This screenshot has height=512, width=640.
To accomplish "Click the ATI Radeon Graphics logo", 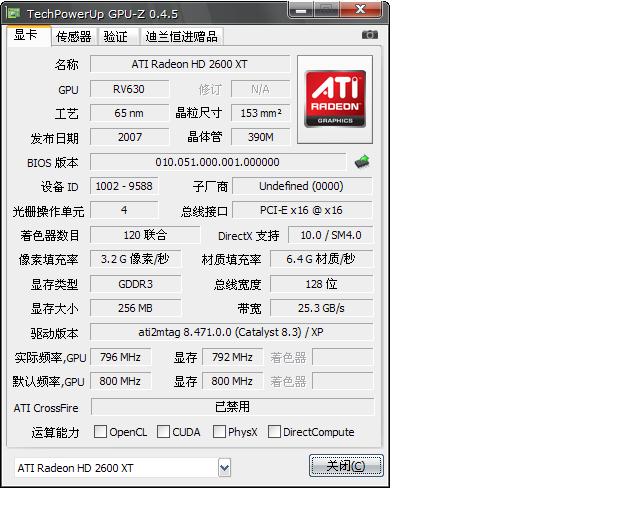I will [335, 99].
